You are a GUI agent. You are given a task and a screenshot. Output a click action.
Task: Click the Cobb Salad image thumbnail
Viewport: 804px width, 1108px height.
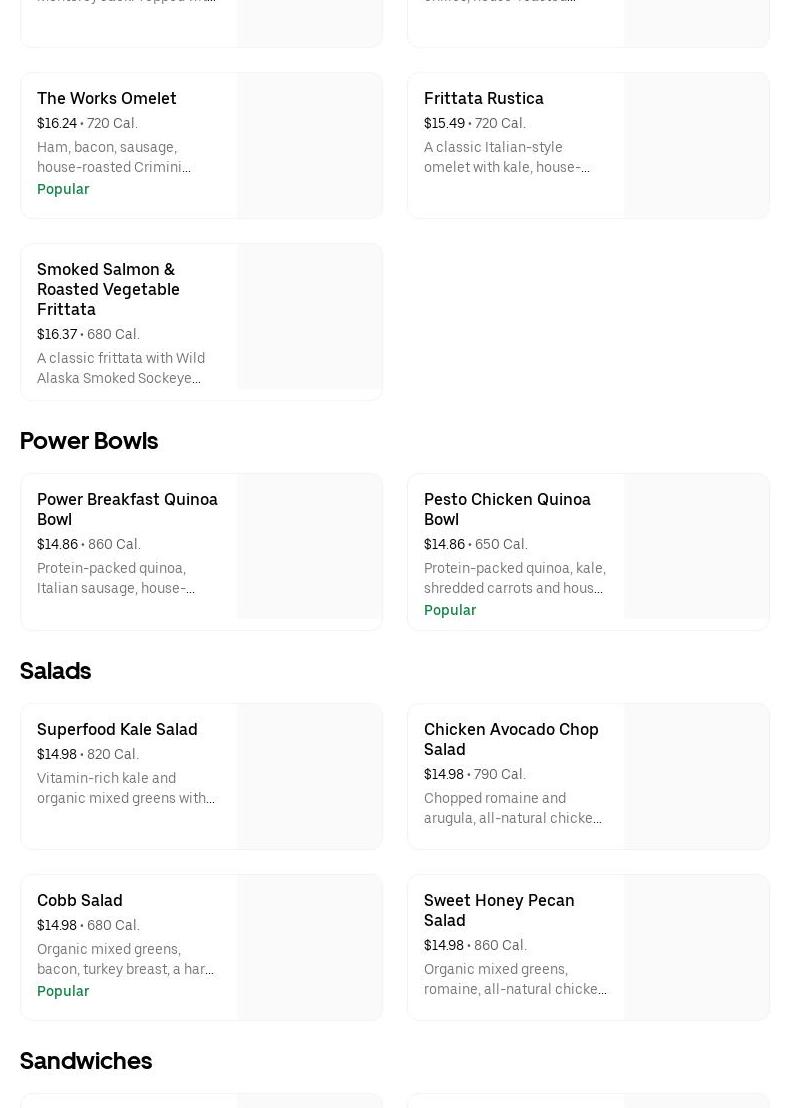[310, 948]
